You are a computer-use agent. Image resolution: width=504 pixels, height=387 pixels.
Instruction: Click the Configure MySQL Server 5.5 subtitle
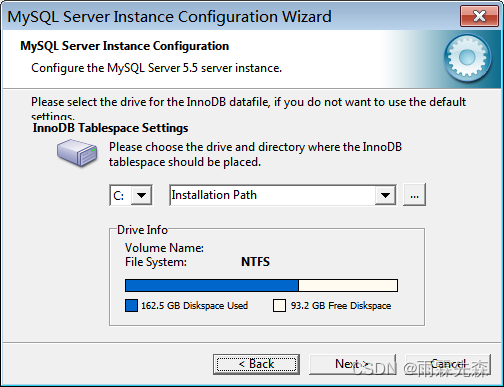[x=156, y=68]
